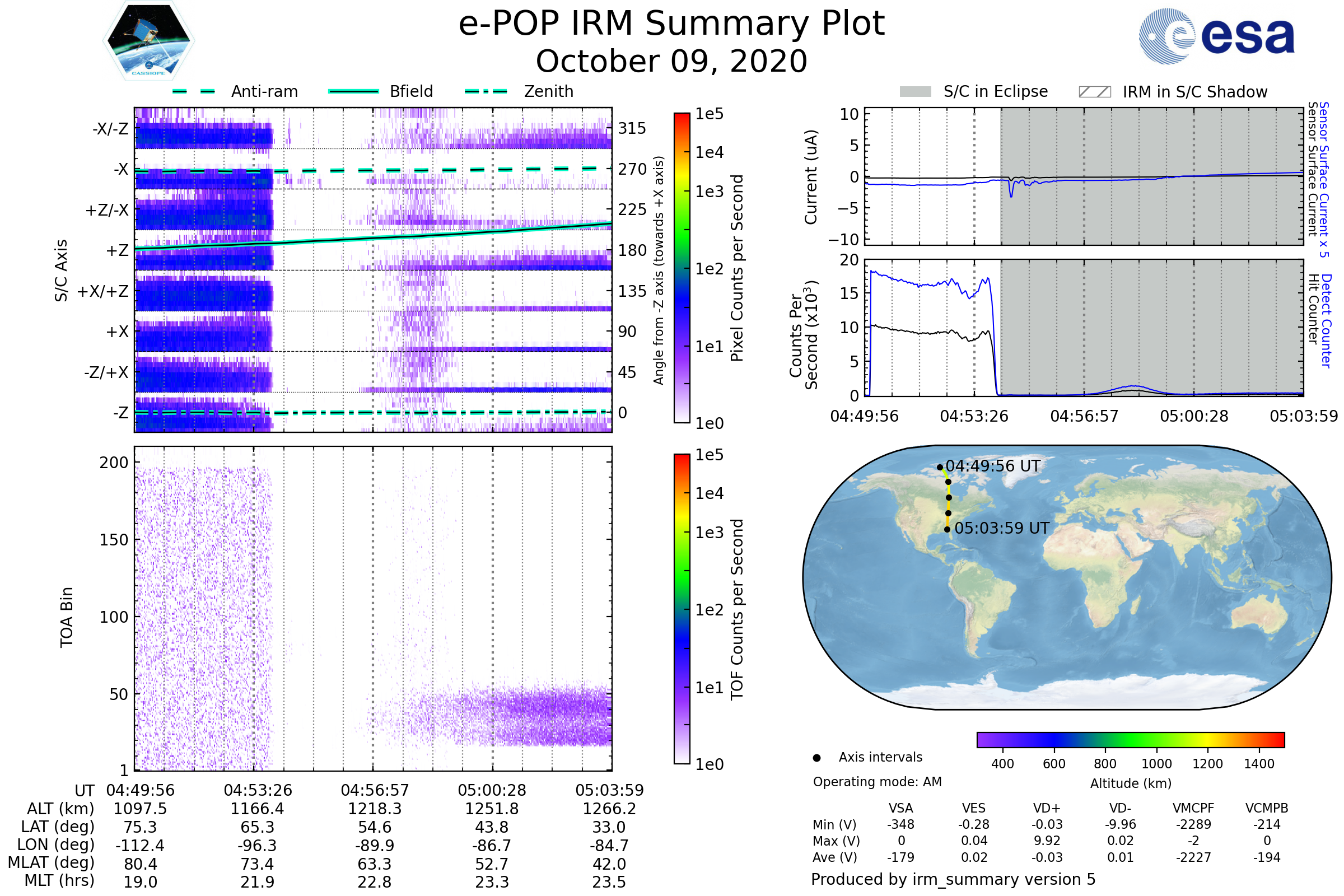Click the Zenith dash-dot legend line

coord(486,91)
